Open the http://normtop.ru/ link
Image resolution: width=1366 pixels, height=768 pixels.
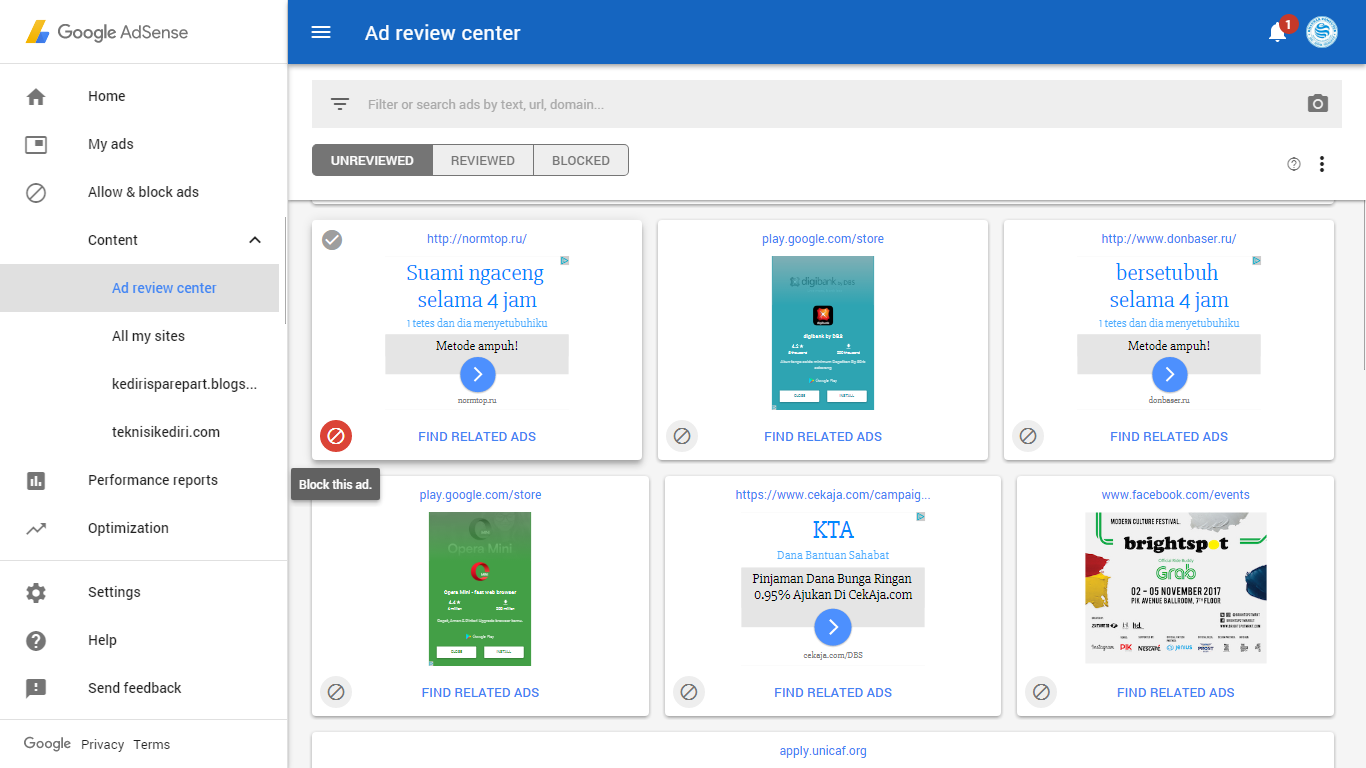point(477,239)
